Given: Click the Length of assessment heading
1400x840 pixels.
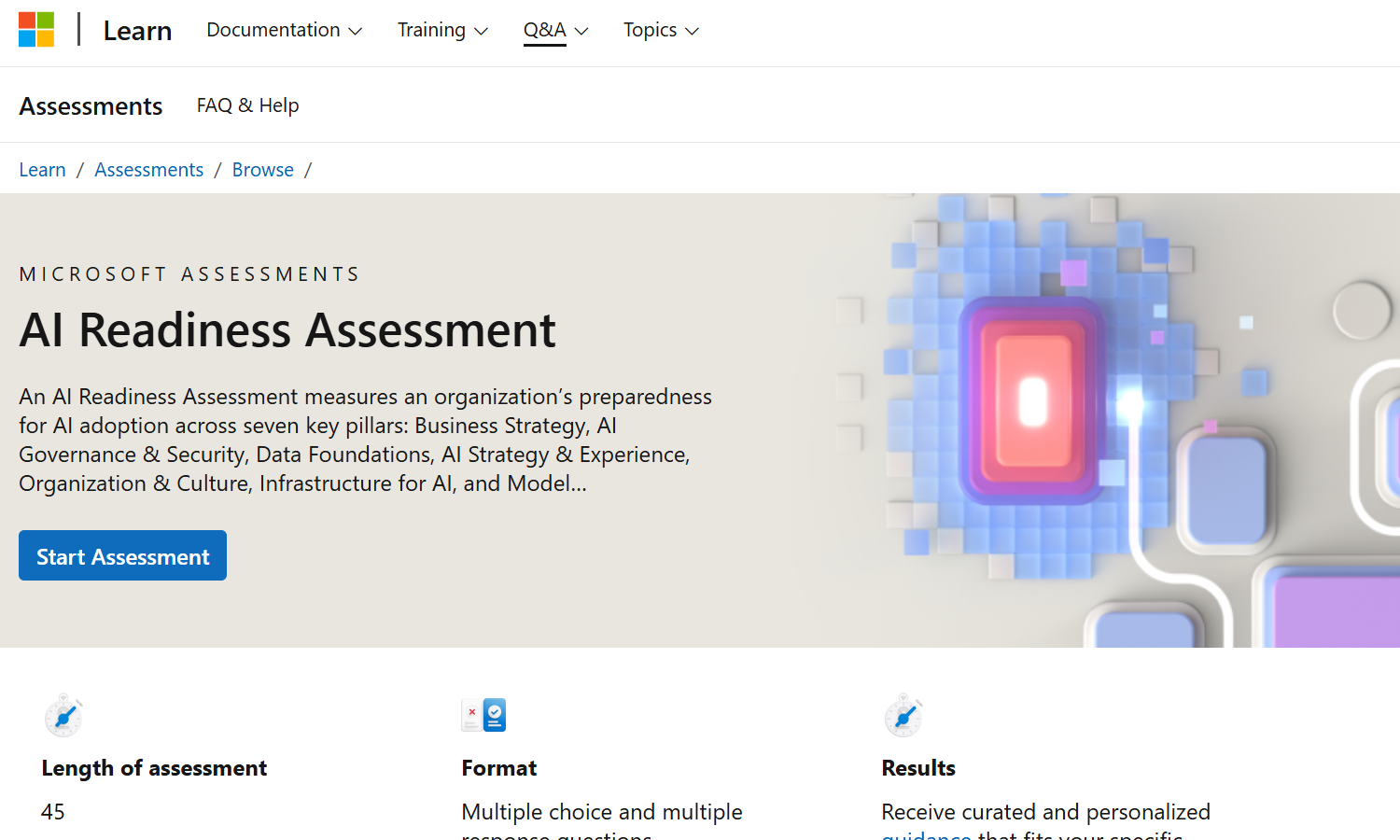Looking at the screenshot, I should [154, 768].
